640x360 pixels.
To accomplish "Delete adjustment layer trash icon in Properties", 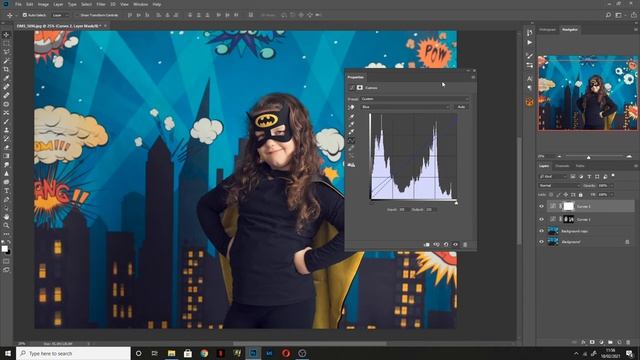I will point(465,244).
